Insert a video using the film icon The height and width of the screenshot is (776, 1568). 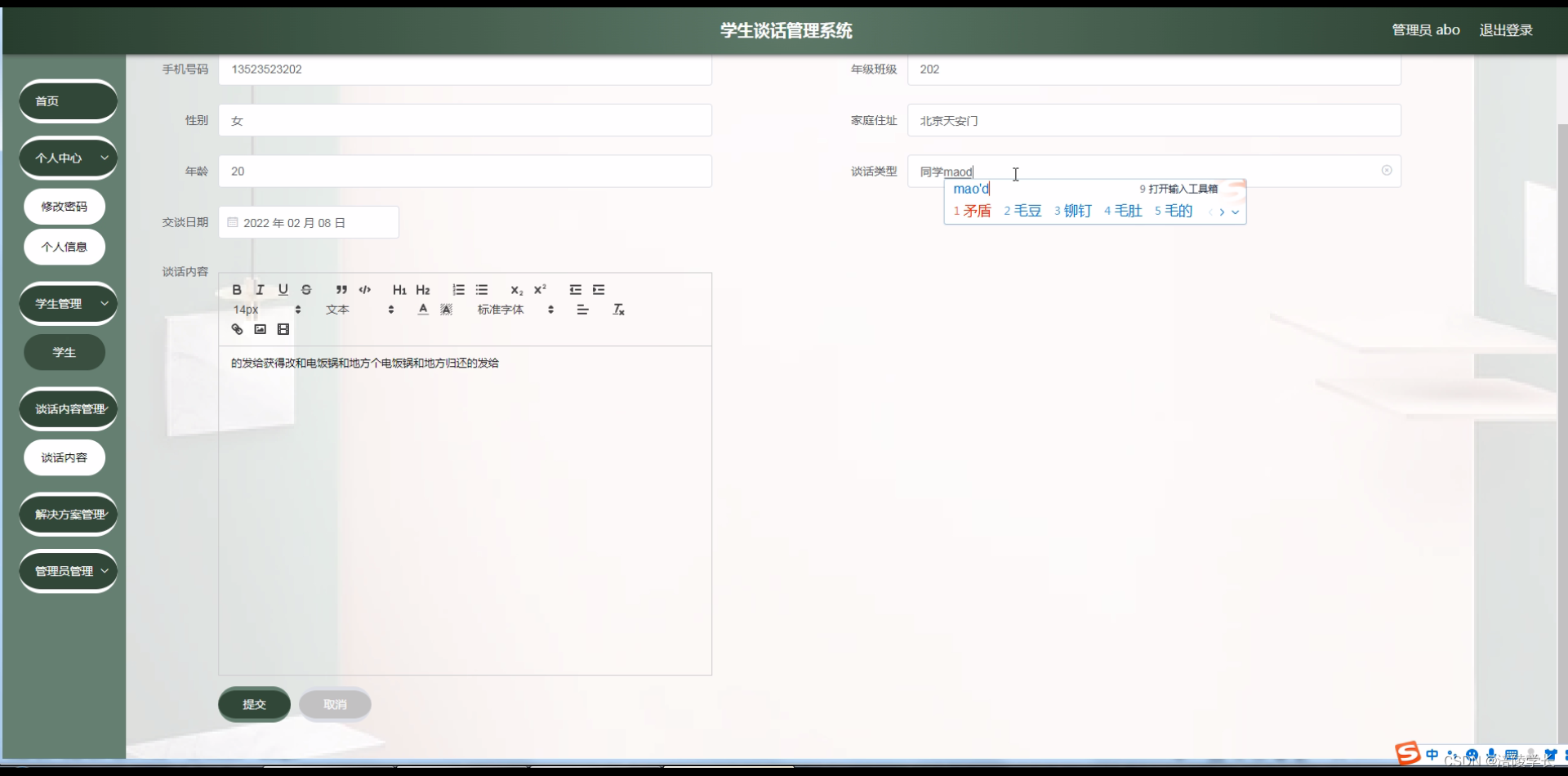[283, 329]
